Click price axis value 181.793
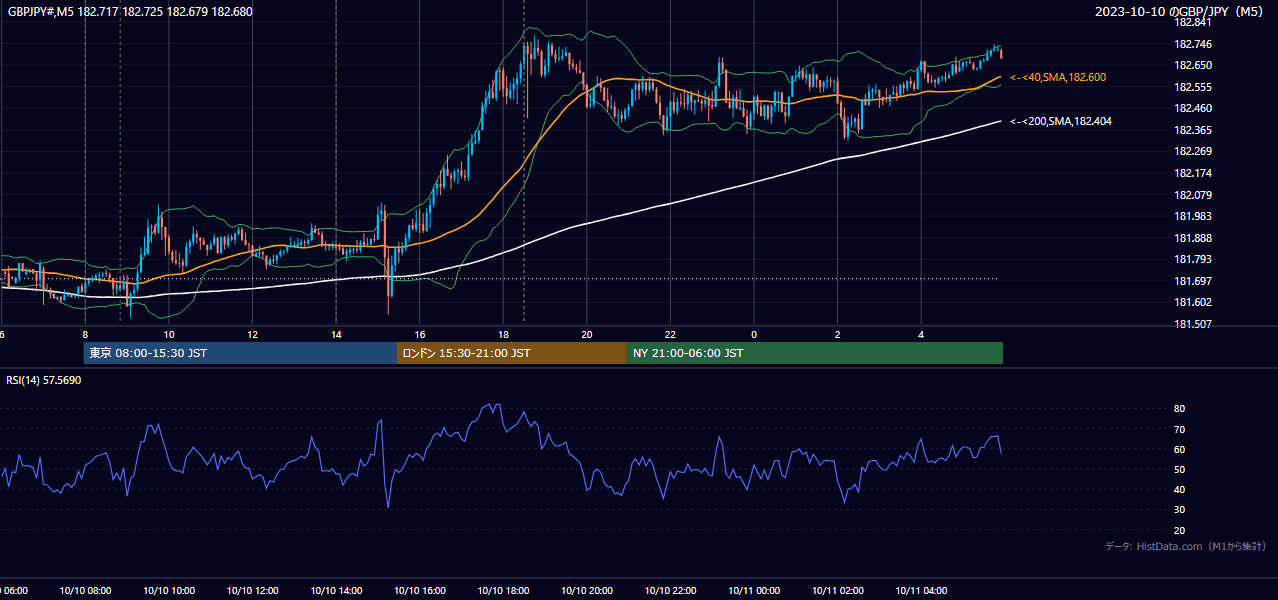This screenshot has width=1278, height=600. point(1192,259)
